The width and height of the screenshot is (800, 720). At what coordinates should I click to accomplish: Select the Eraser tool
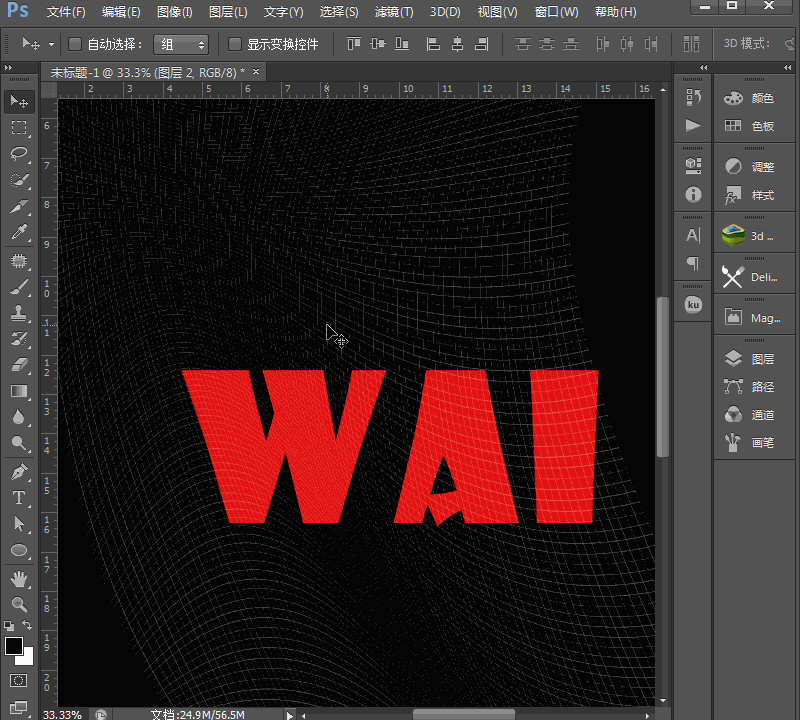coord(19,365)
